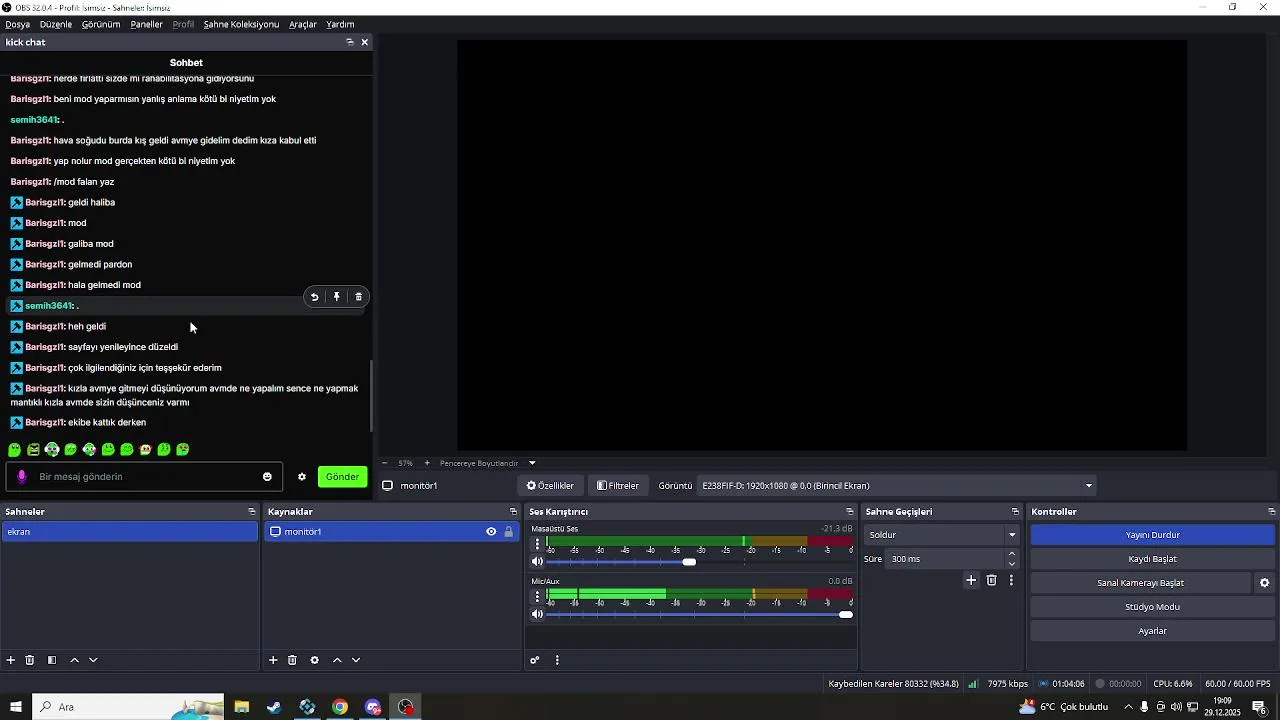Remove selected source in Kaynaklar toolbar
This screenshot has width=1280, height=720.
292,660
